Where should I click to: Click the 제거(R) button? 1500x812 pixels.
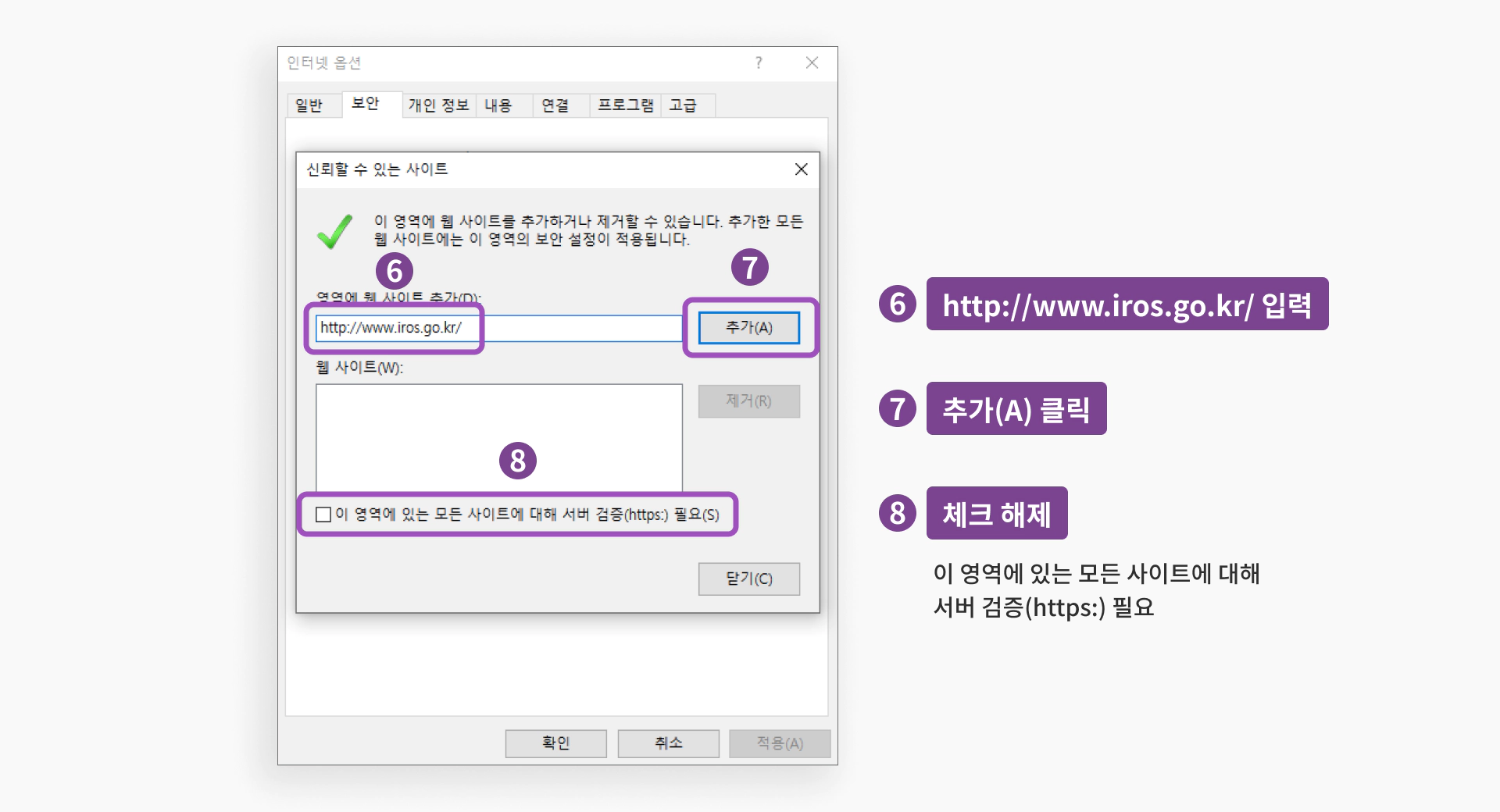748,401
